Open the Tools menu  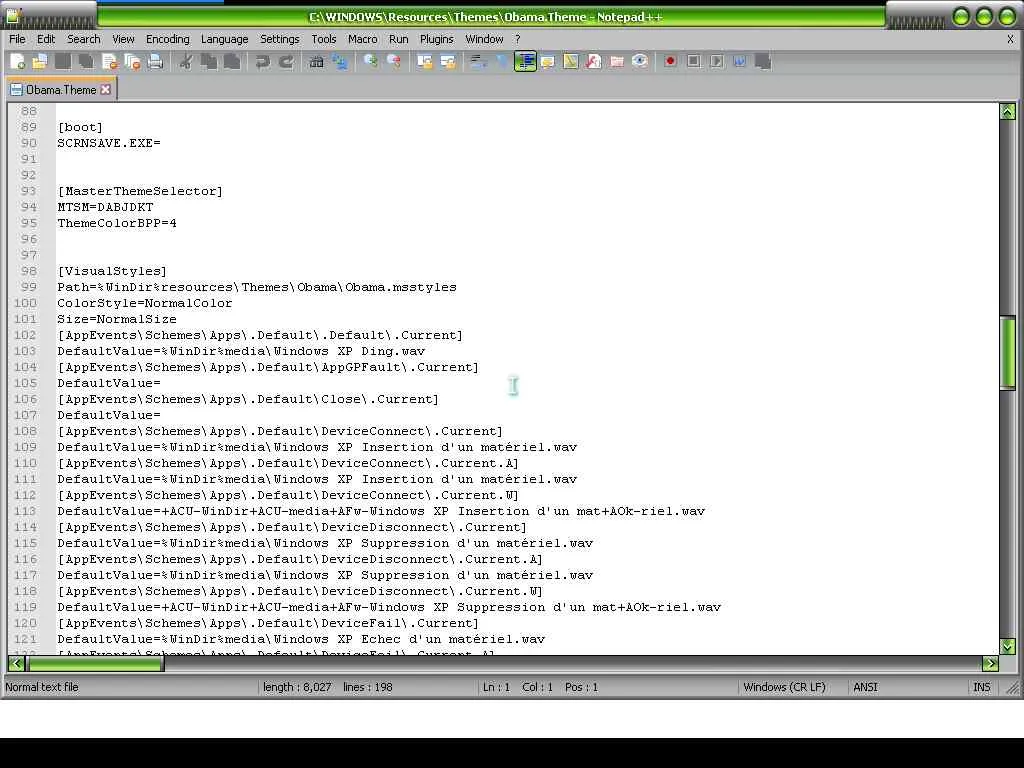(x=323, y=39)
